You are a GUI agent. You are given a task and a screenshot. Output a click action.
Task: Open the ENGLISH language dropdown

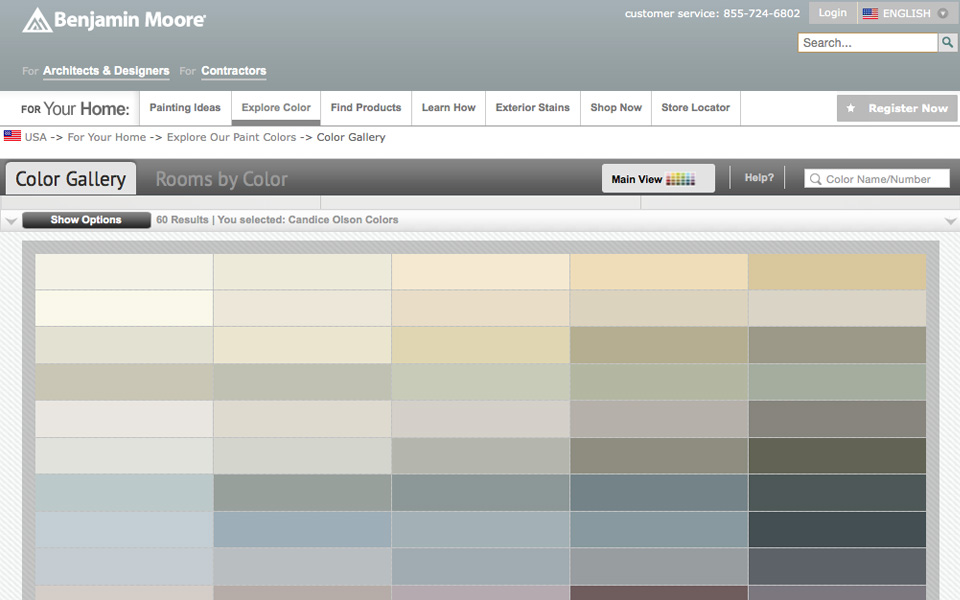pos(942,14)
